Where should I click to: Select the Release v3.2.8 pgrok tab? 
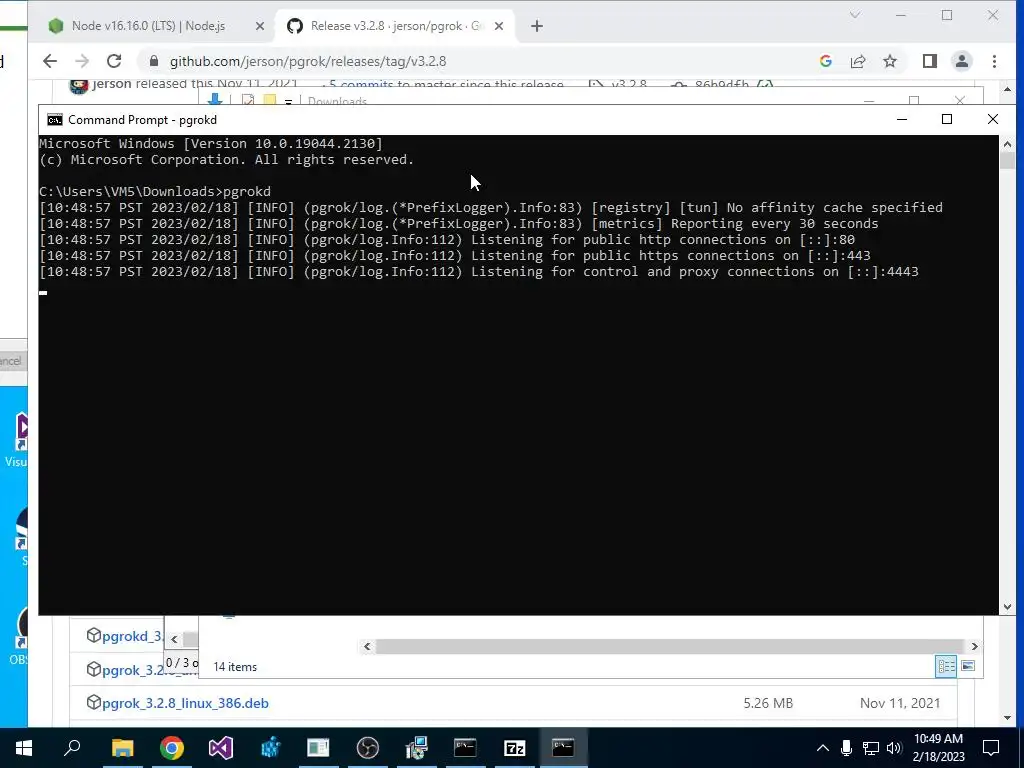click(x=396, y=26)
